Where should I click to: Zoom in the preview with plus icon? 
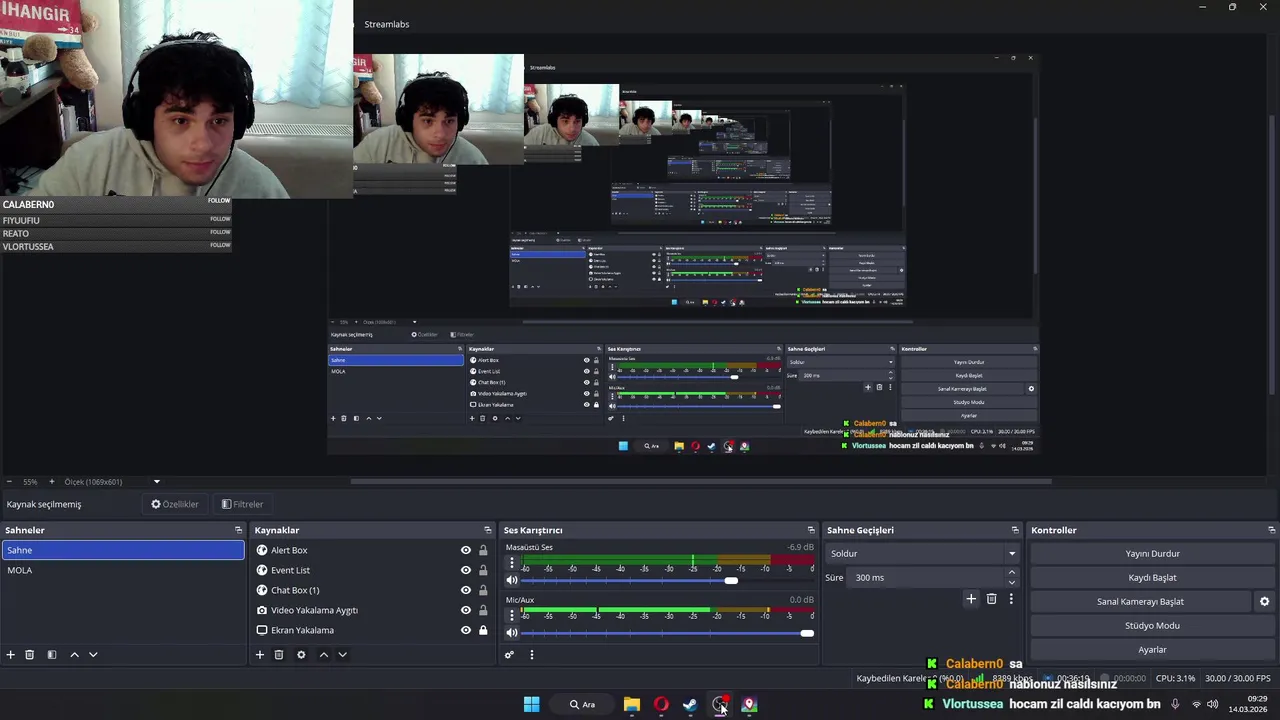[52, 482]
